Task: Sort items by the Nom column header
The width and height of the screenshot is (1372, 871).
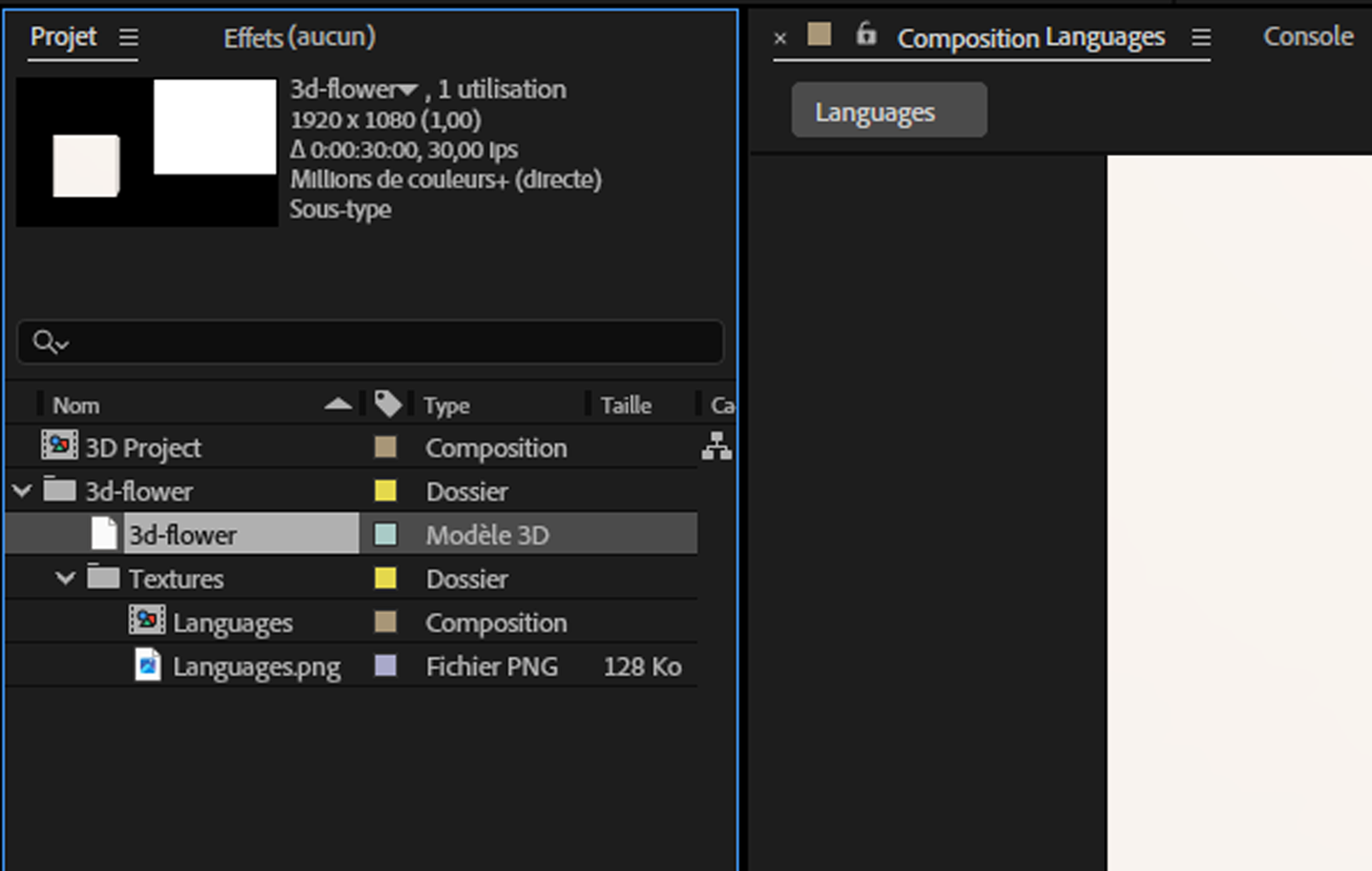Action: point(76,405)
